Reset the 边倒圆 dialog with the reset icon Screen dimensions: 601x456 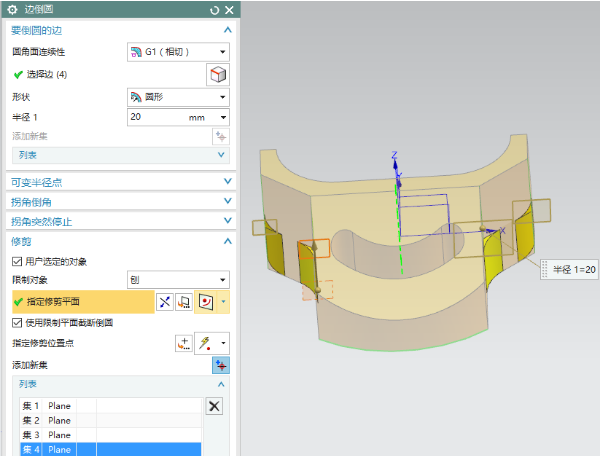click(x=213, y=10)
